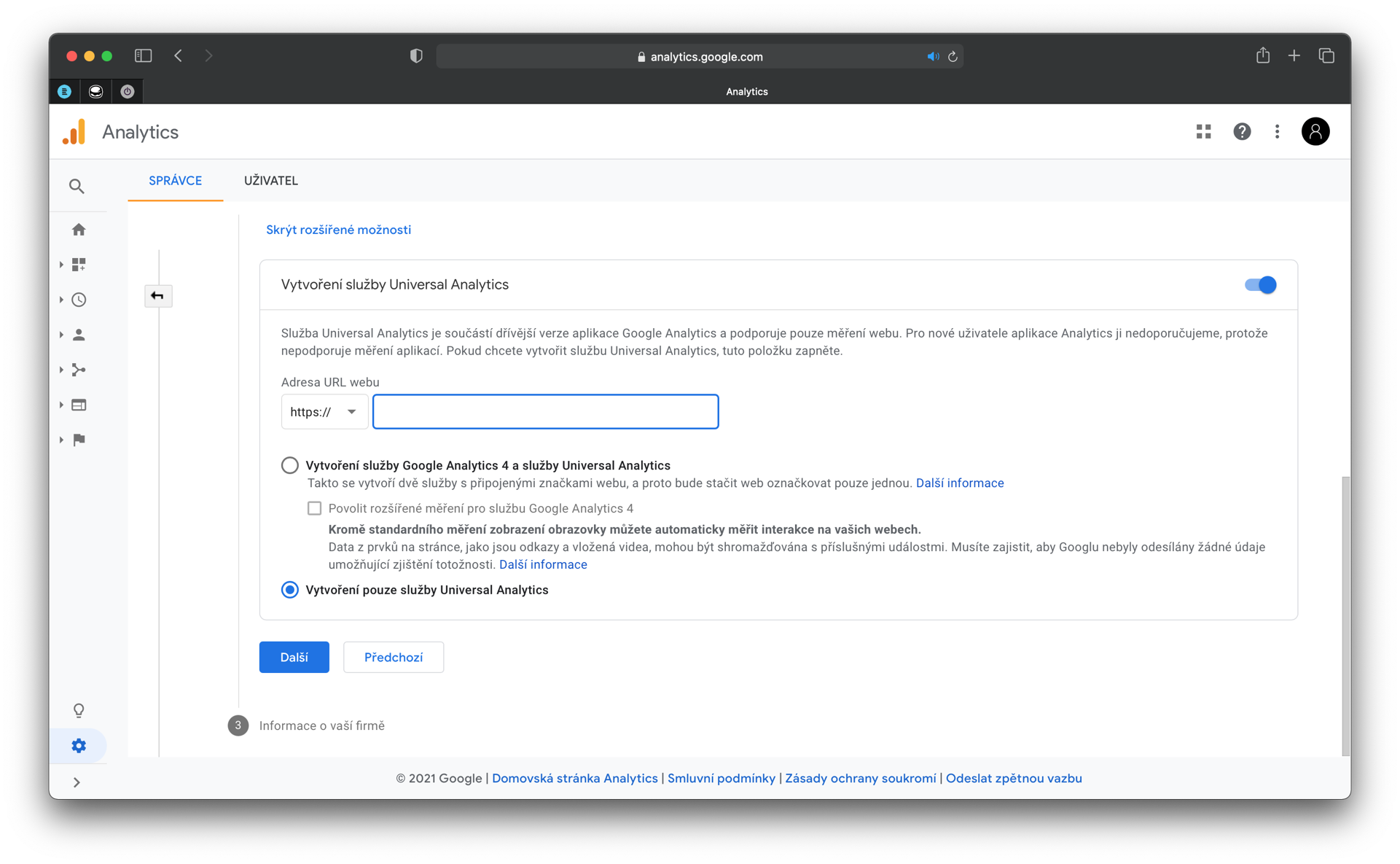Click Skrýt rozšířené možnosti link

click(338, 230)
